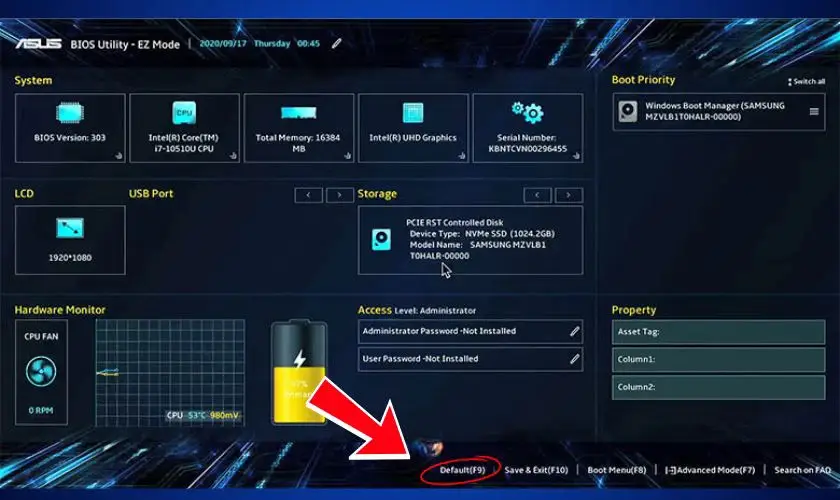Click the Asset Tag field
The image size is (840, 500).
pos(718,332)
